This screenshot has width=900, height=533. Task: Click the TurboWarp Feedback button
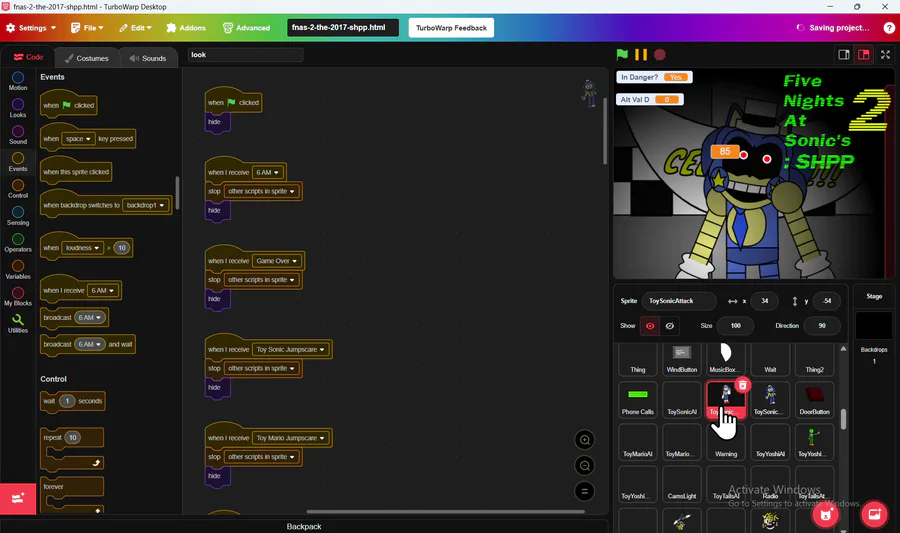(451, 28)
